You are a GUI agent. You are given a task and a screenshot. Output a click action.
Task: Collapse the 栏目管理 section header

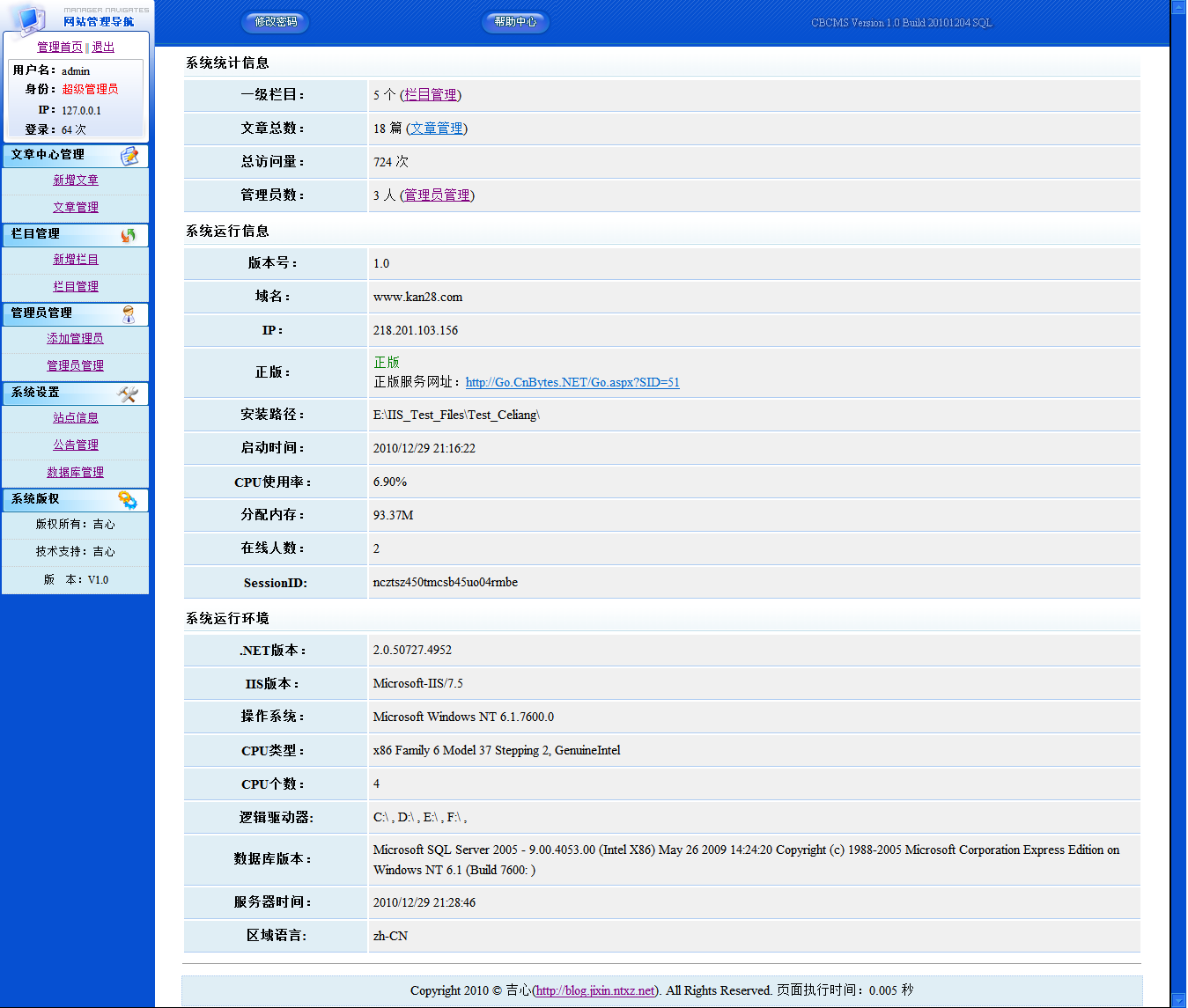pyautogui.click(x=35, y=234)
